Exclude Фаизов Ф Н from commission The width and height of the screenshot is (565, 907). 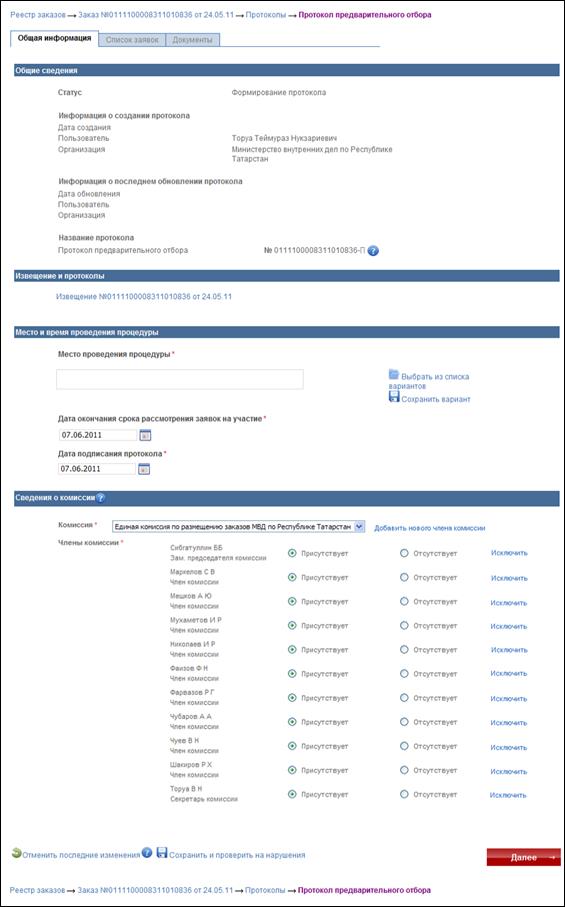point(509,673)
